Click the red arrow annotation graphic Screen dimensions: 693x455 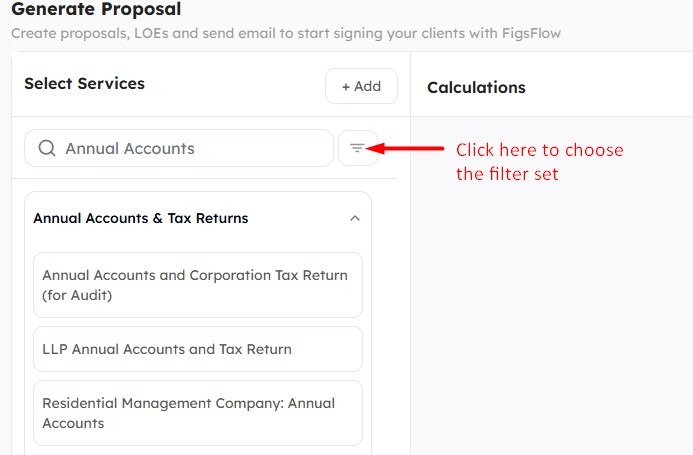(x=405, y=148)
